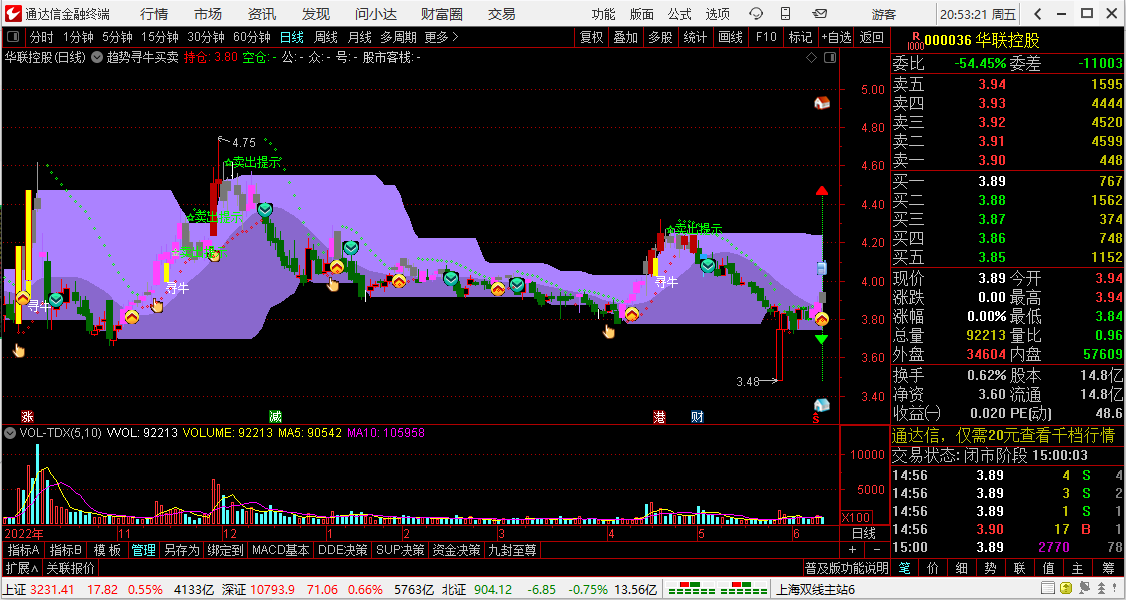The image size is (1126, 600).
Task: Open 普及版功能说明 link
Action: [x=846, y=569]
